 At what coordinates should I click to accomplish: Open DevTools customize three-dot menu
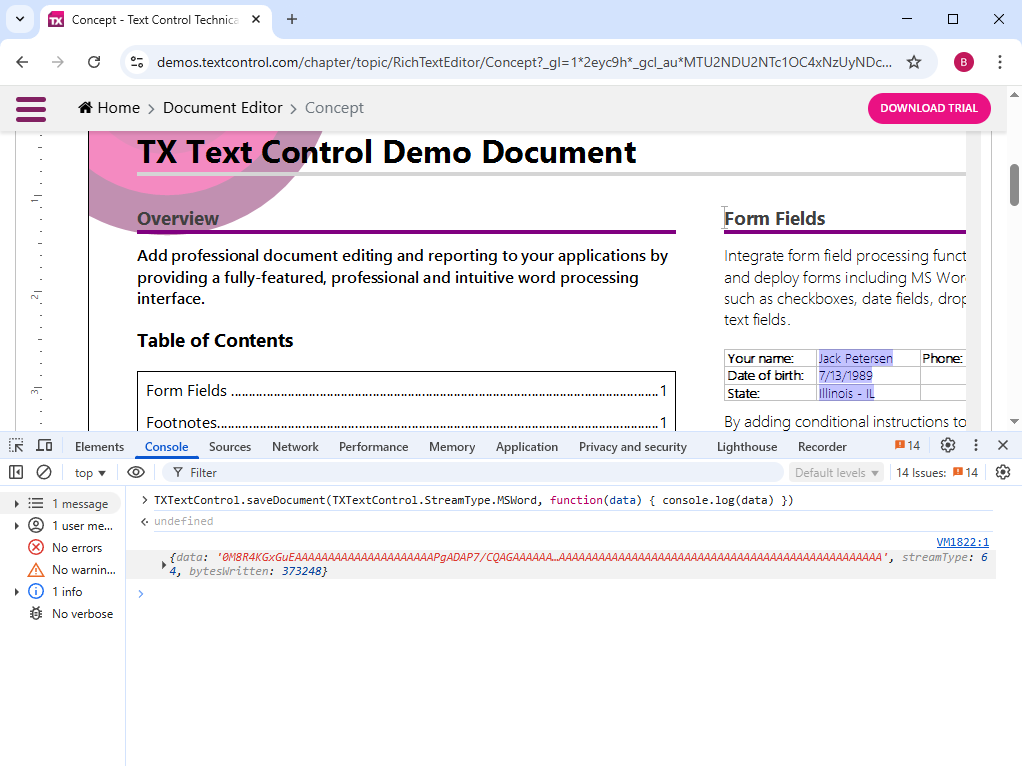tap(976, 445)
